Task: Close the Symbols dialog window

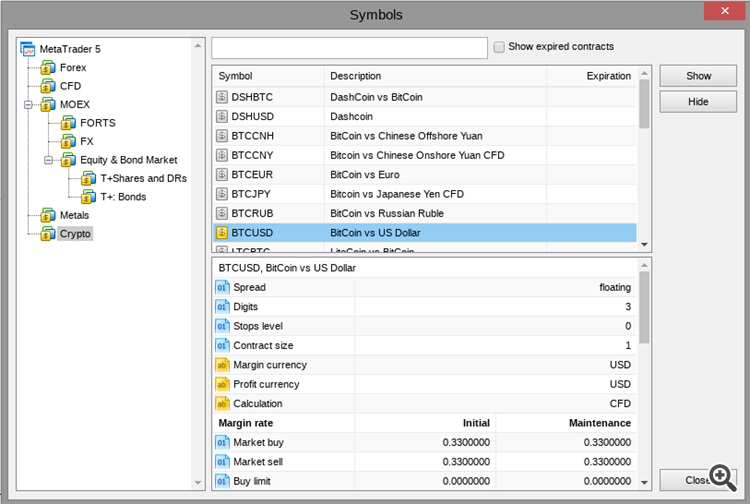Action: pos(724,11)
